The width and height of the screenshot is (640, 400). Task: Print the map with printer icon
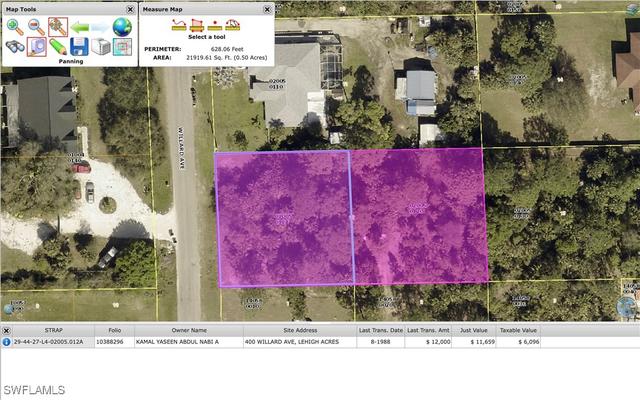coord(101,46)
